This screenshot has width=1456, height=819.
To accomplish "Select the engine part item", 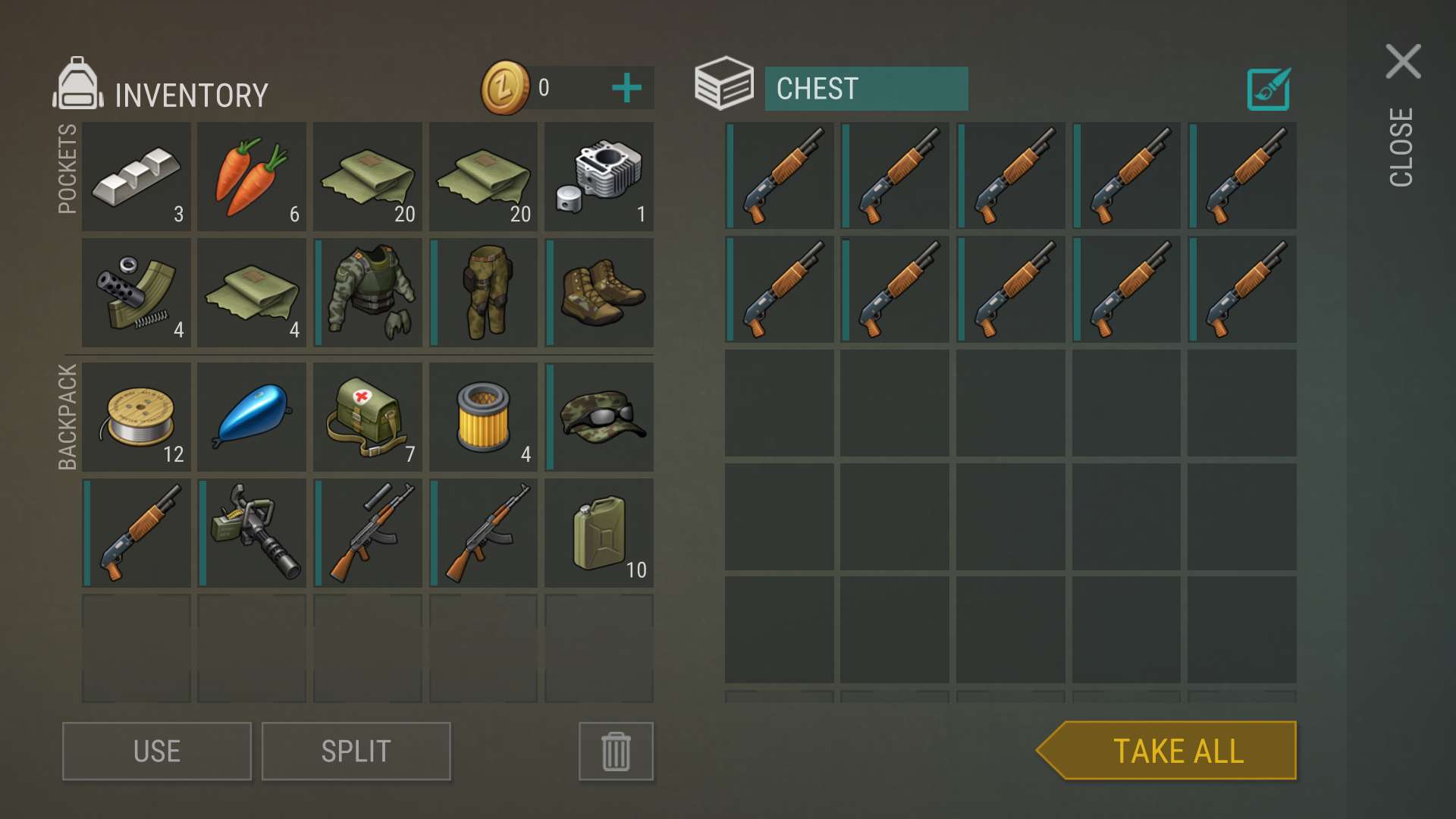I will tap(599, 177).
